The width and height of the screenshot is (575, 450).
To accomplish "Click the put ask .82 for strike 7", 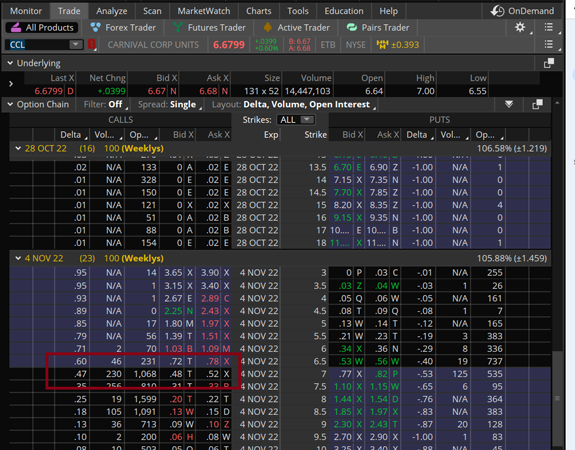I will [x=381, y=374].
